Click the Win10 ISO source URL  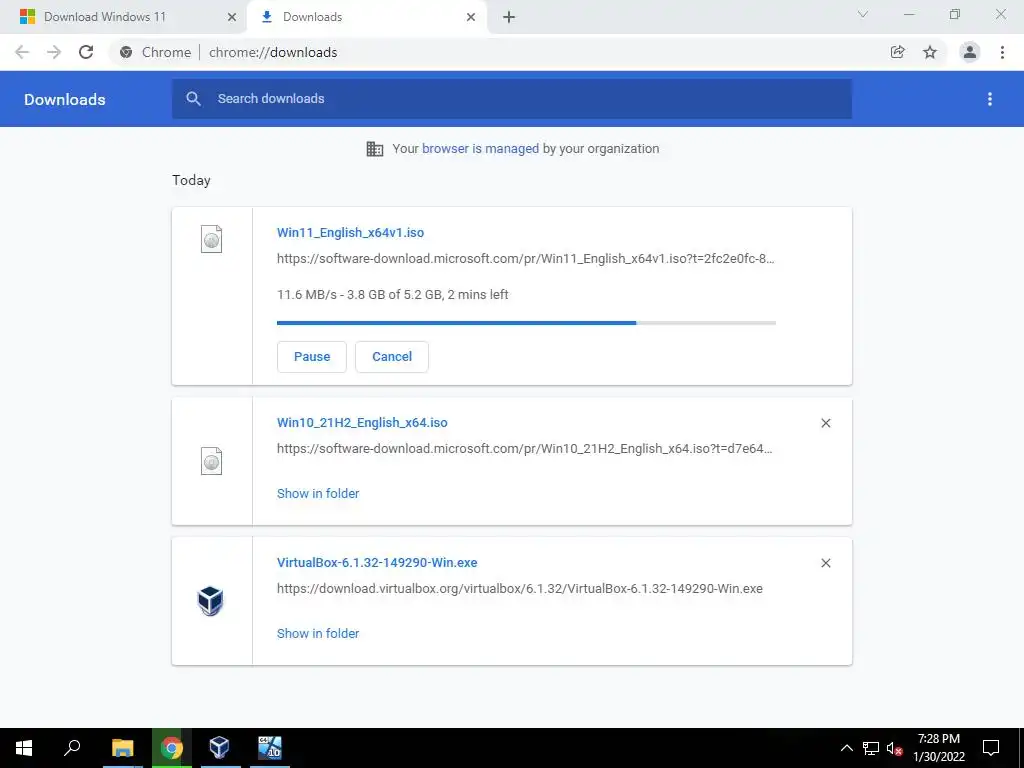524,449
